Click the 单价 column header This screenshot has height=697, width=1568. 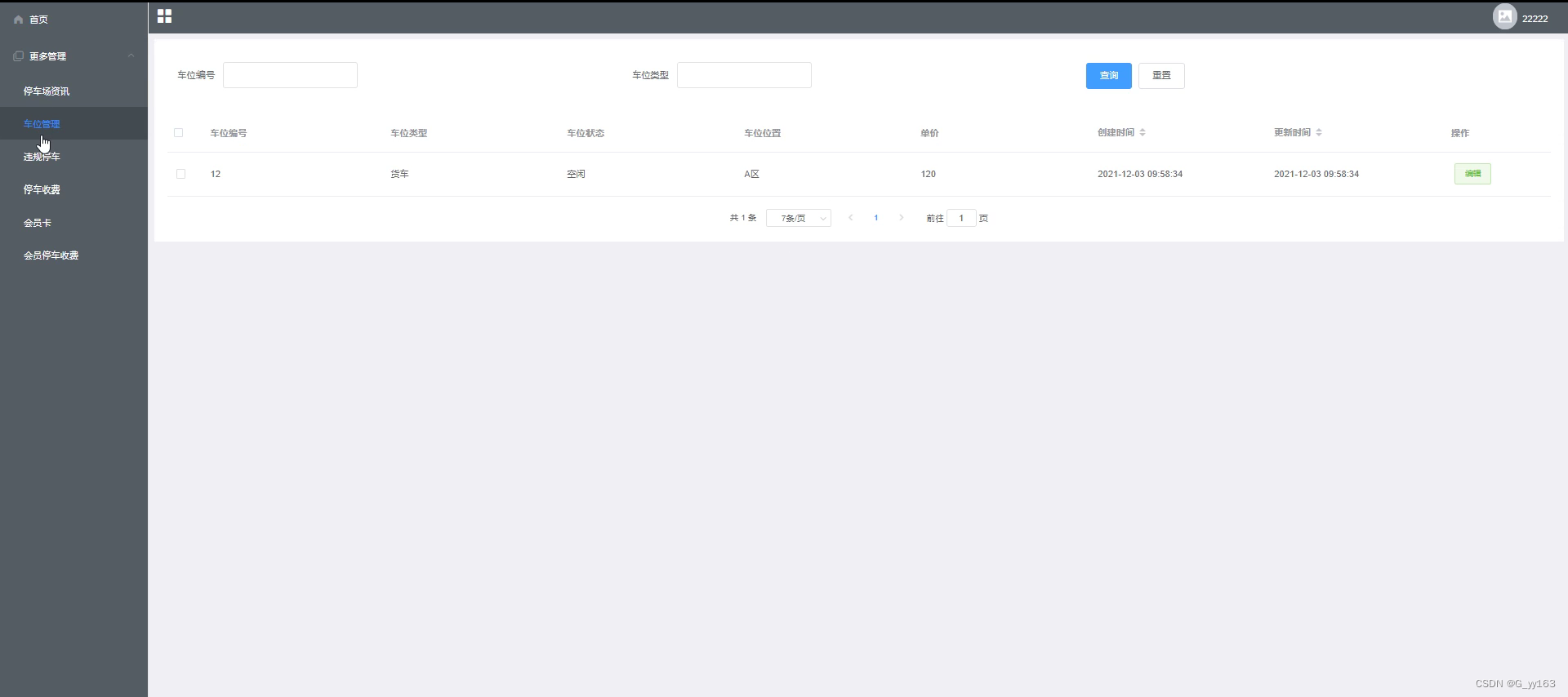click(x=929, y=133)
